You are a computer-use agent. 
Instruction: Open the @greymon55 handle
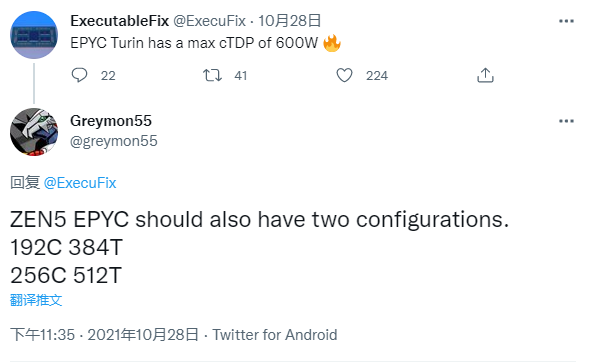[114, 141]
